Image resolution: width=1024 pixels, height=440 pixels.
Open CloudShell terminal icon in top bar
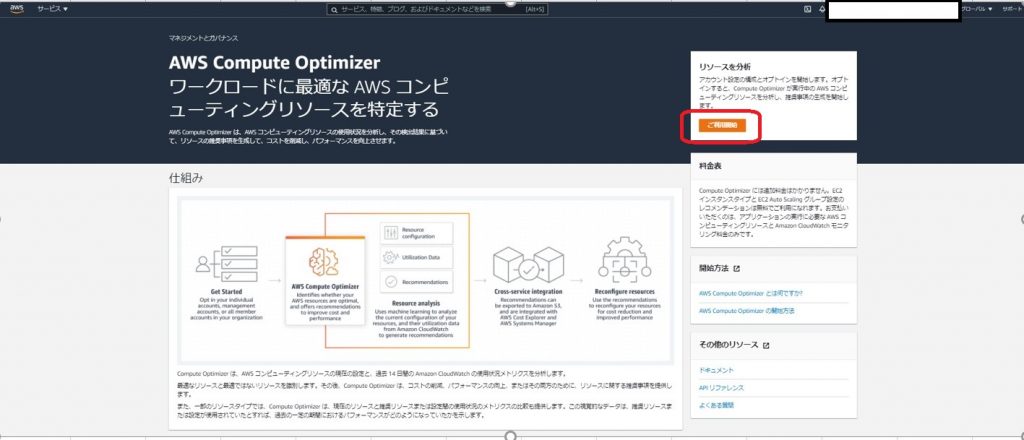(807, 9)
